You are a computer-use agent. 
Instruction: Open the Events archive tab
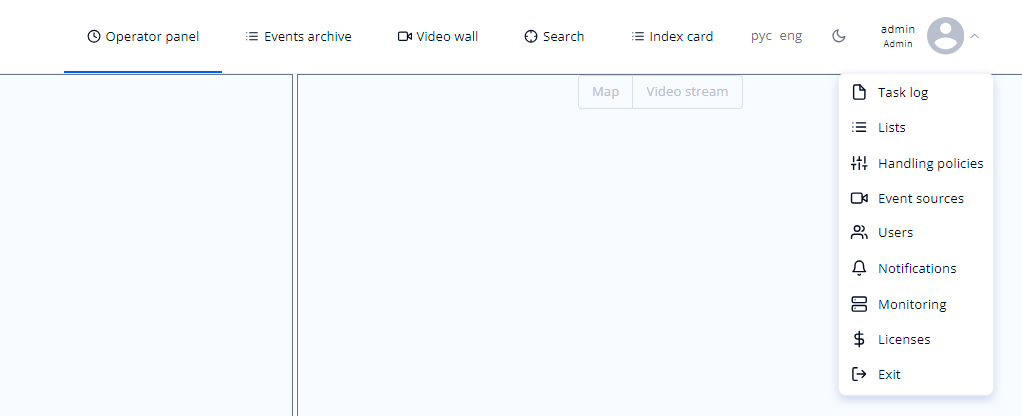point(299,37)
